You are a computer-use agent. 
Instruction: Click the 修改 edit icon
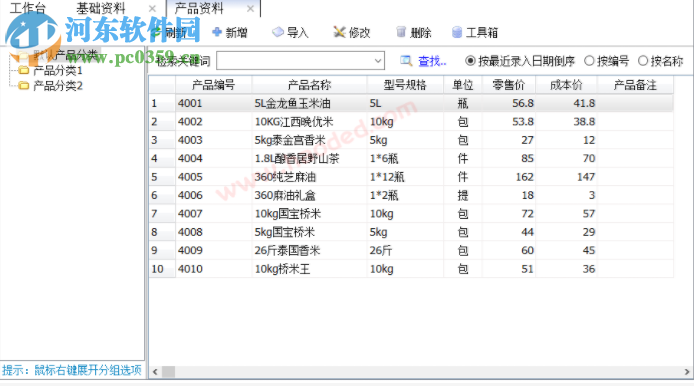tap(339, 32)
